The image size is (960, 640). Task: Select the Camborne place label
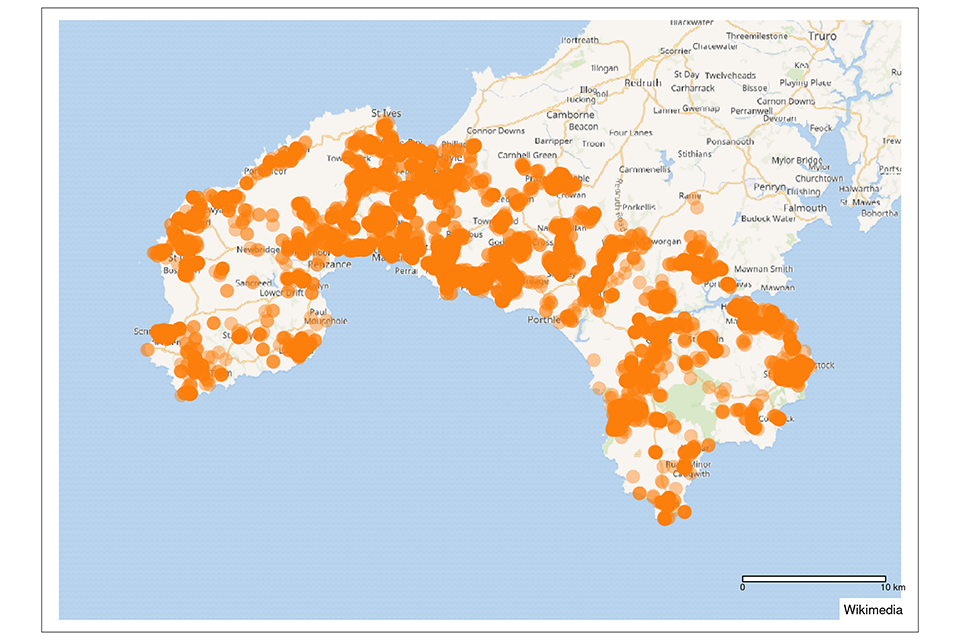tap(570, 115)
